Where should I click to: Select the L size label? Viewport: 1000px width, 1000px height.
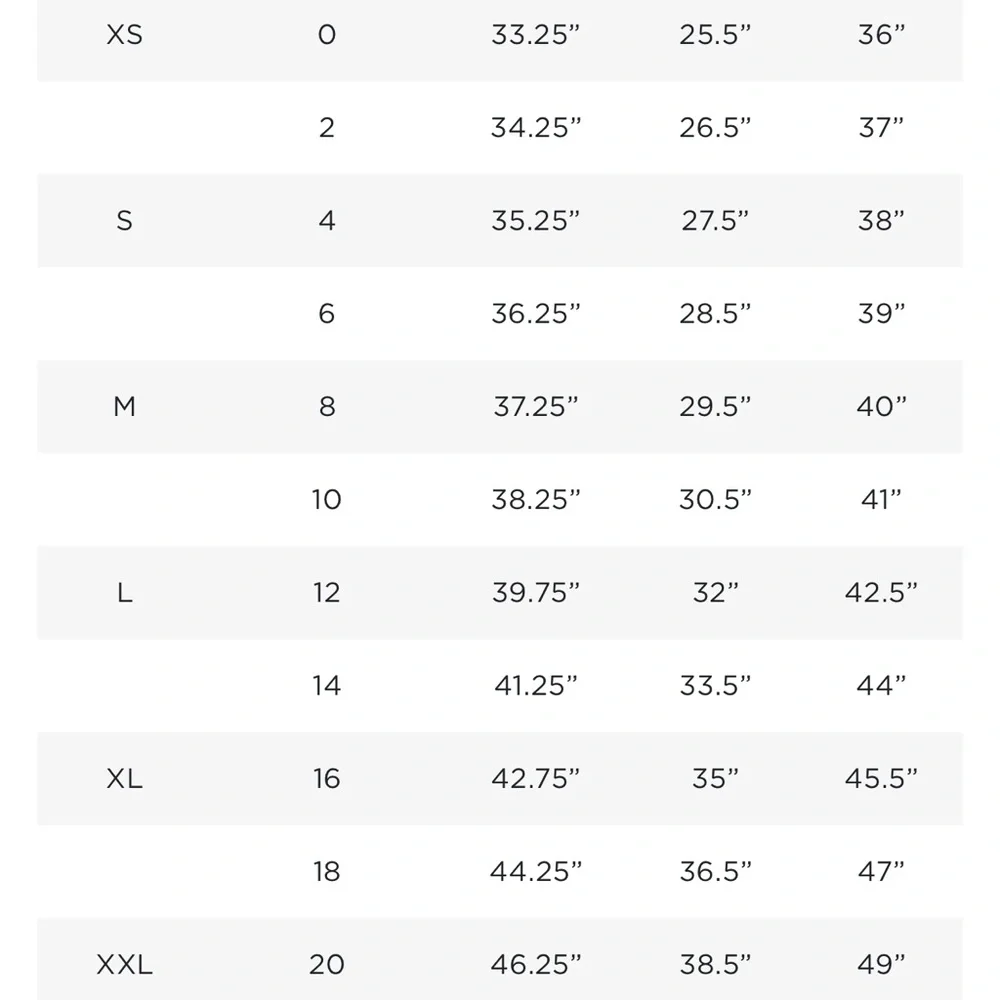pyautogui.click(x=124, y=593)
